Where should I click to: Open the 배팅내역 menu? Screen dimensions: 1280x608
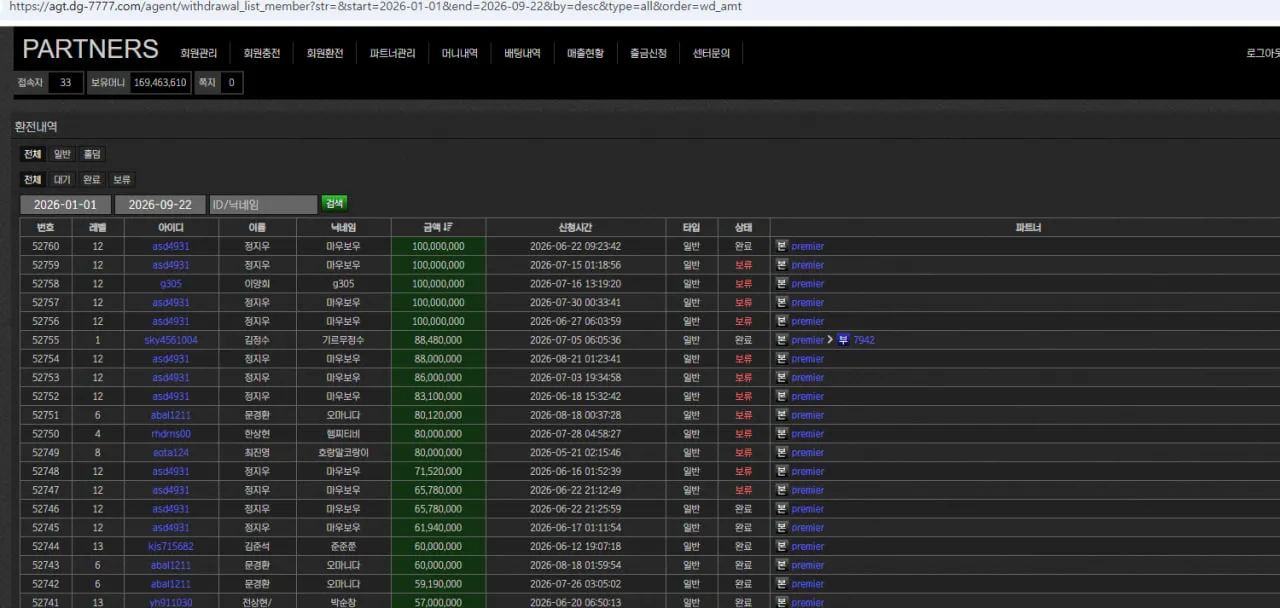(522, 54)
